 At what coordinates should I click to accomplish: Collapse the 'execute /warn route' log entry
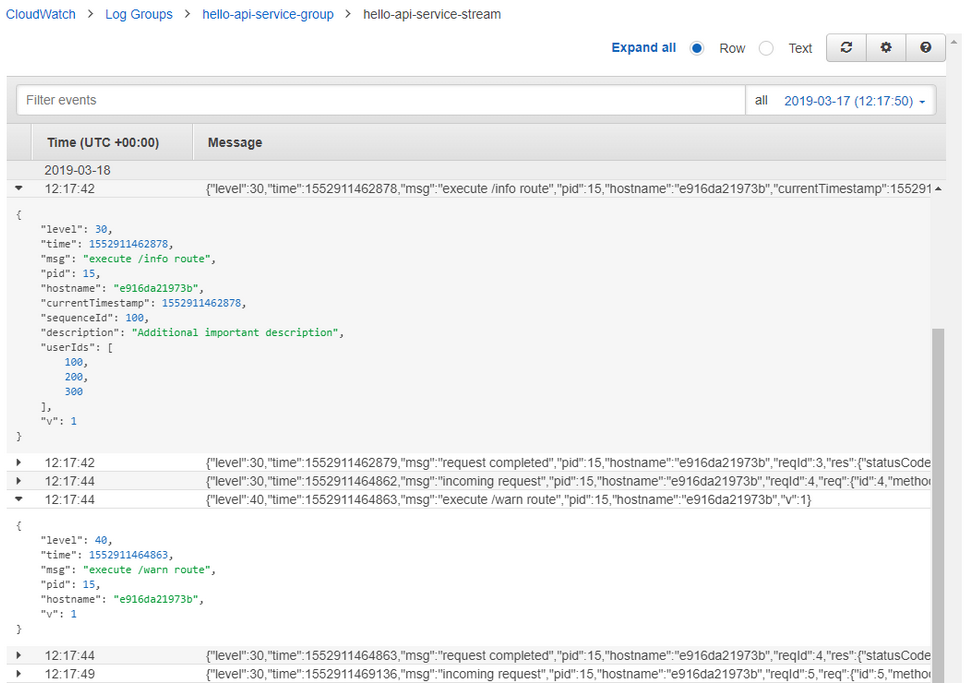point(19,499)
